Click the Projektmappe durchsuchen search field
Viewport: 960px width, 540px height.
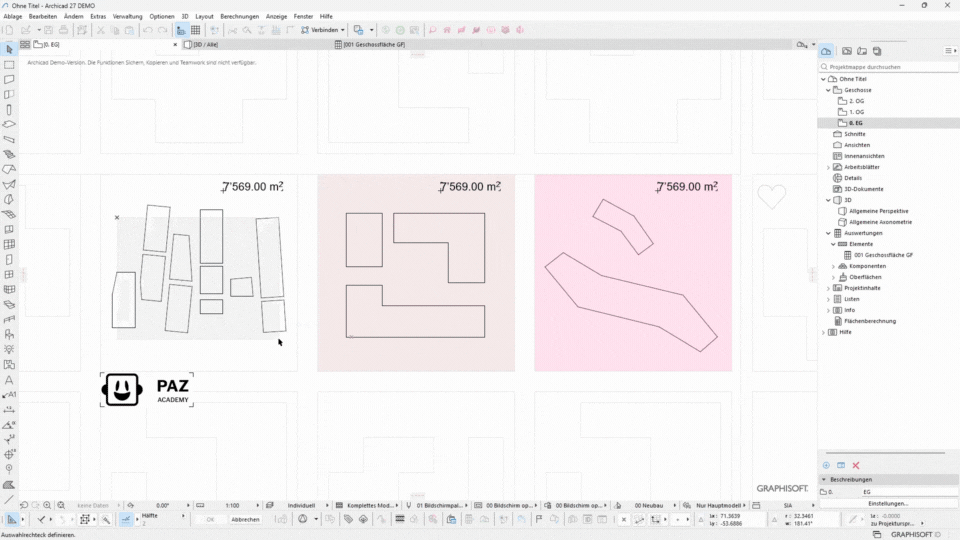[x=888, y=67]
